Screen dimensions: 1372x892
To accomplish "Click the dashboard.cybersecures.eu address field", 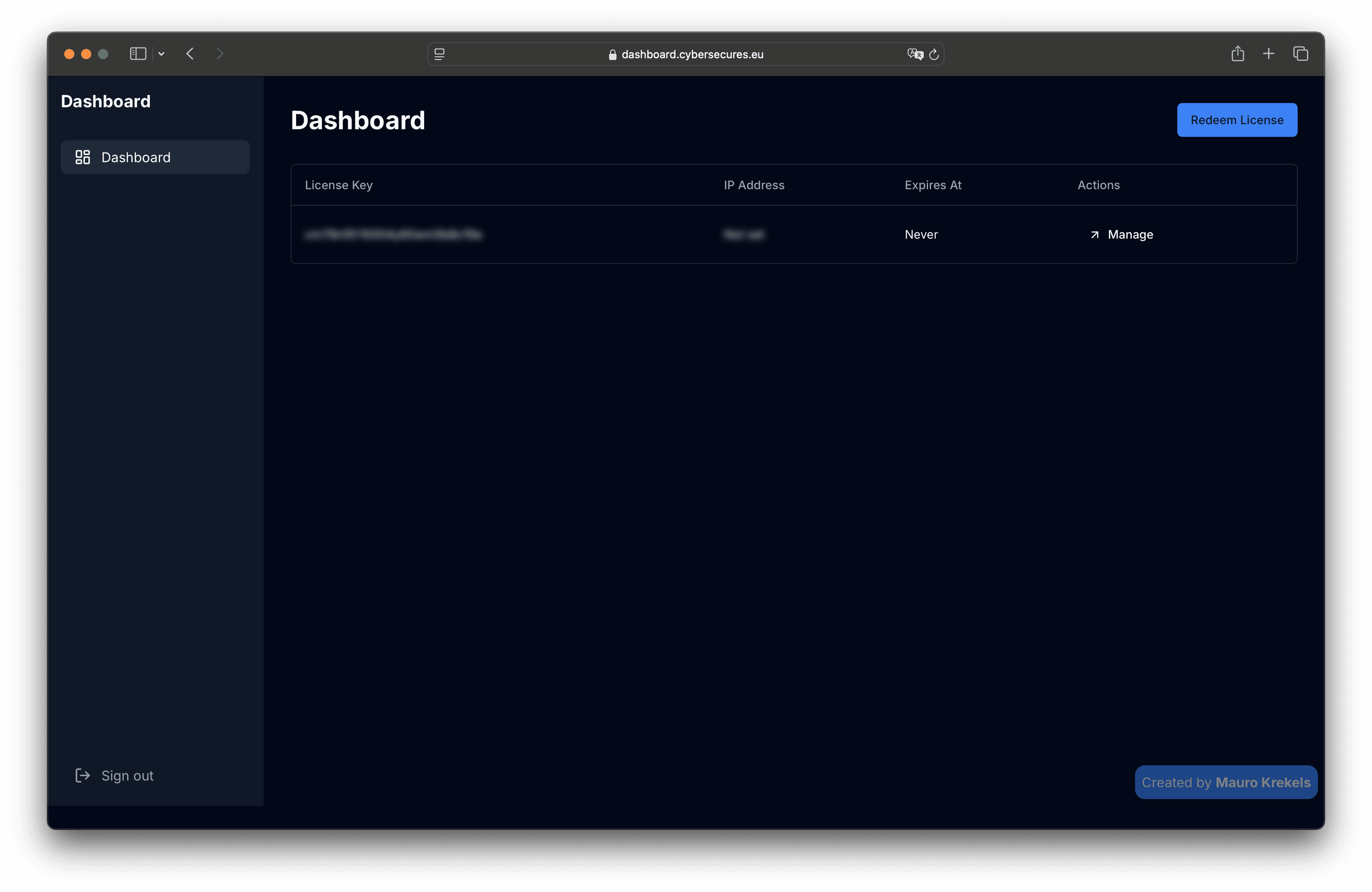I will tap(686, 54).
